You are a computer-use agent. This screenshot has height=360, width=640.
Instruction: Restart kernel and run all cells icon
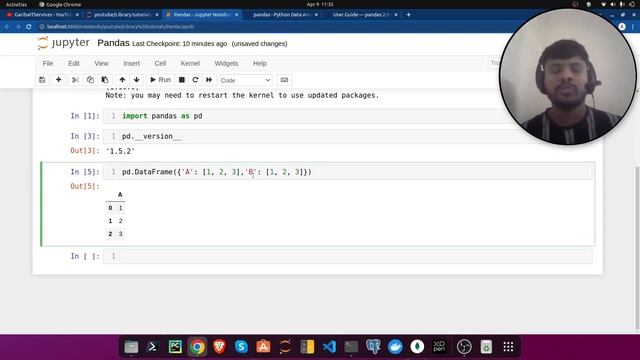pyautogui.click(x=209, y=80)
